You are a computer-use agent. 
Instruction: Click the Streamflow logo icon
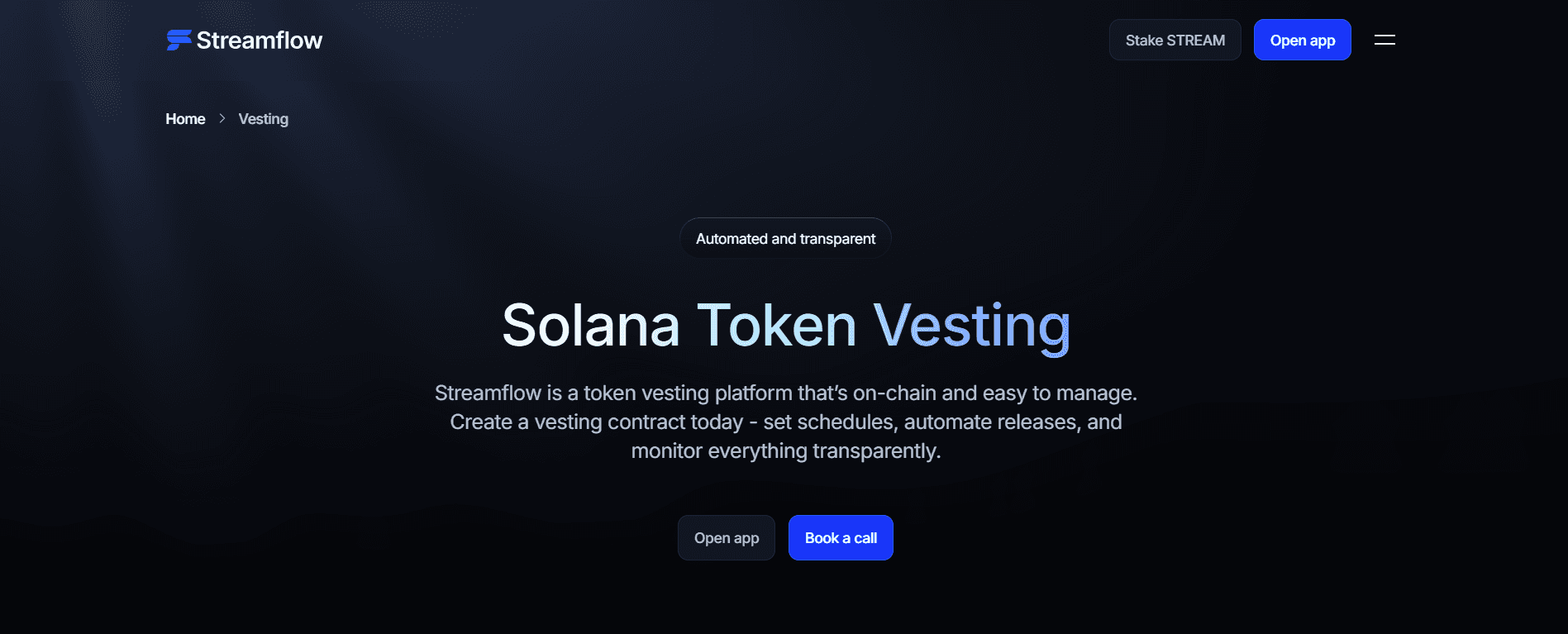click(177, 39)
